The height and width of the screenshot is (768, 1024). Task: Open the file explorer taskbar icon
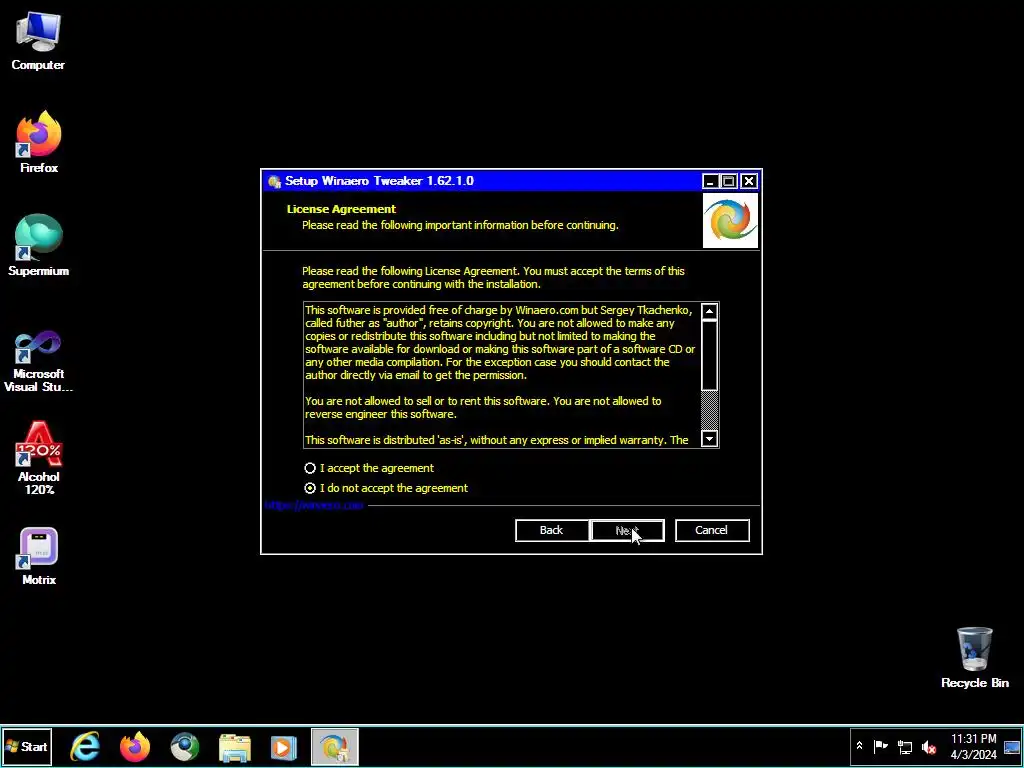tap(234, 746)
